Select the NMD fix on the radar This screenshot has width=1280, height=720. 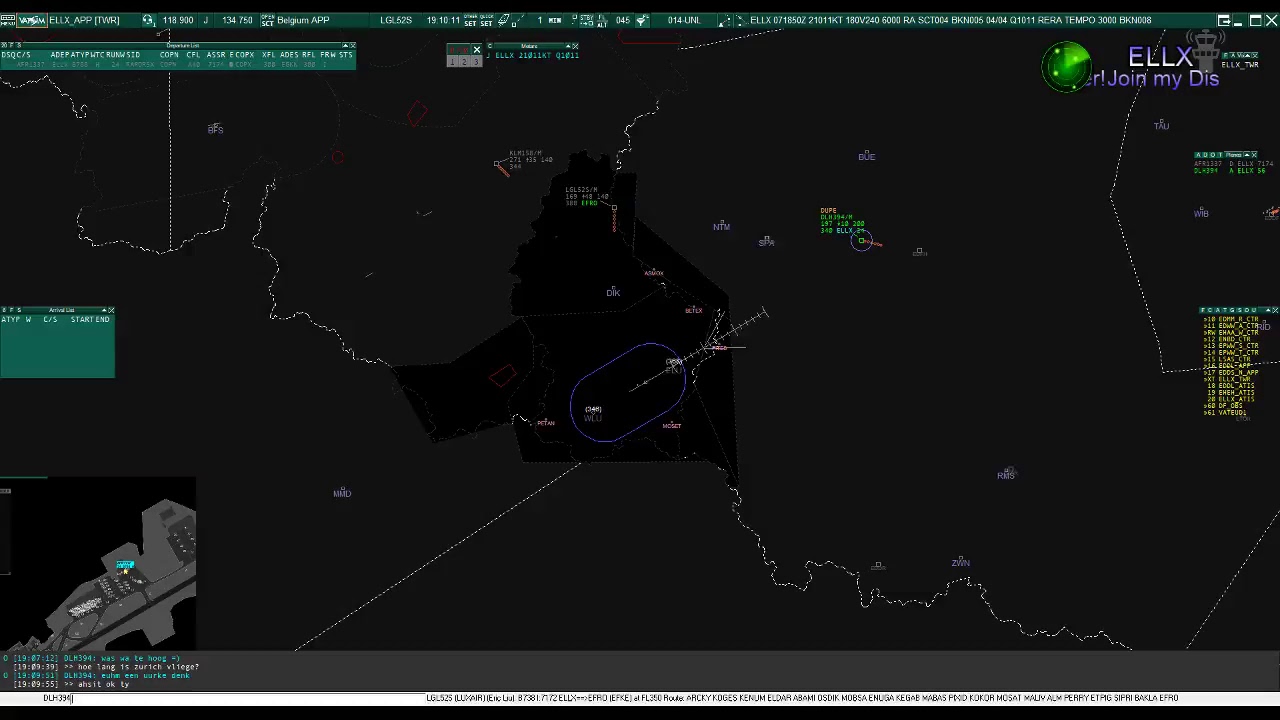coord(342,493)
